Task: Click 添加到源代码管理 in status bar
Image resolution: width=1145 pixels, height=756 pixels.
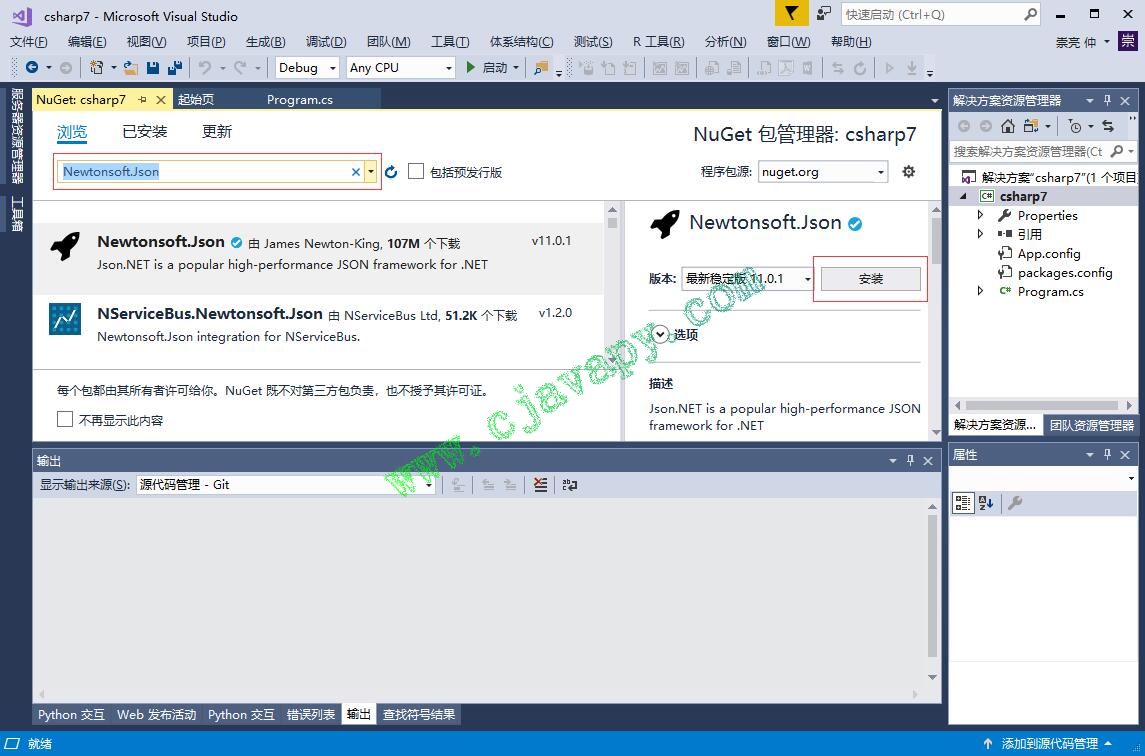Action: (1049, 744)
